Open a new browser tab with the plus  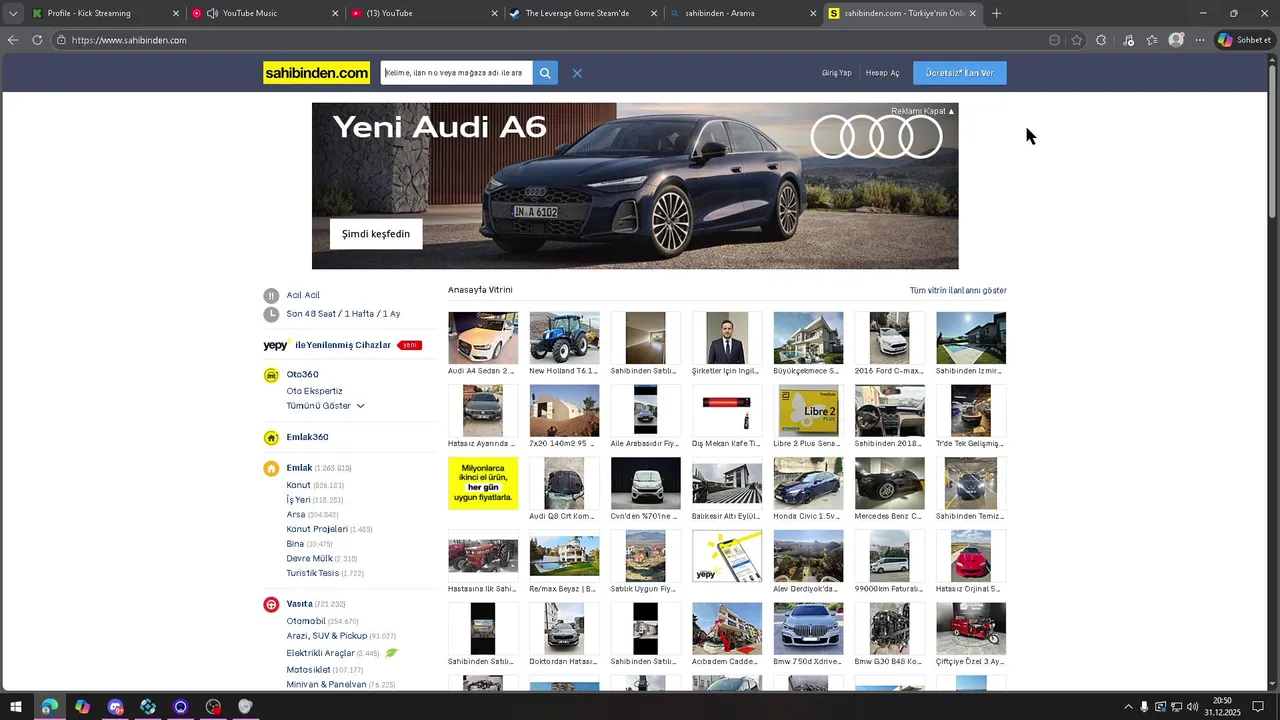996,13
